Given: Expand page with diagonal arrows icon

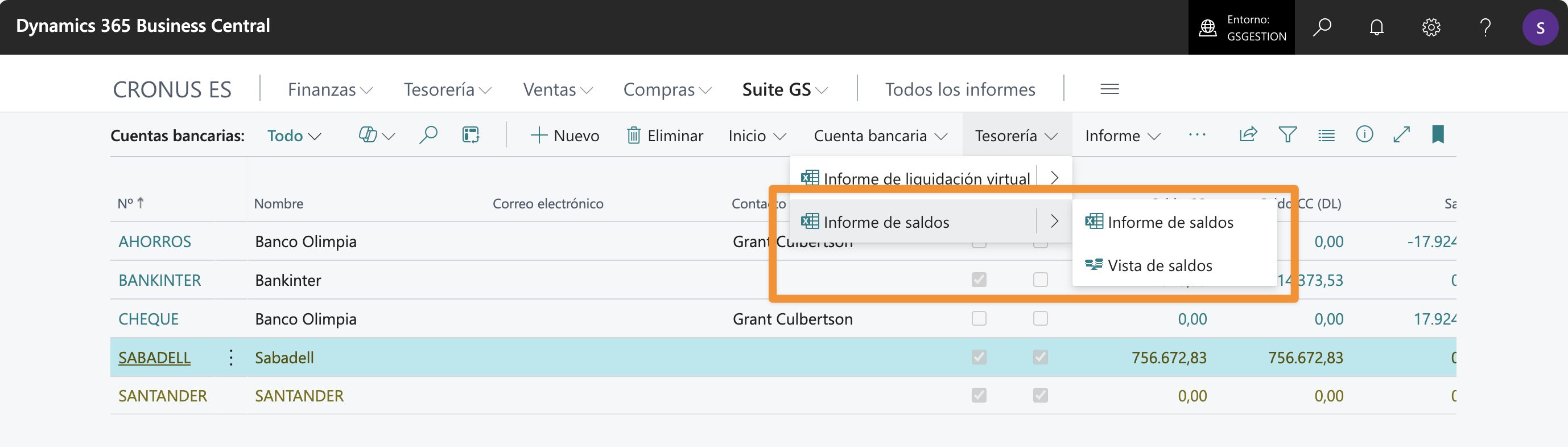Looking at the screenshot, I should [x=1401, y=134].
